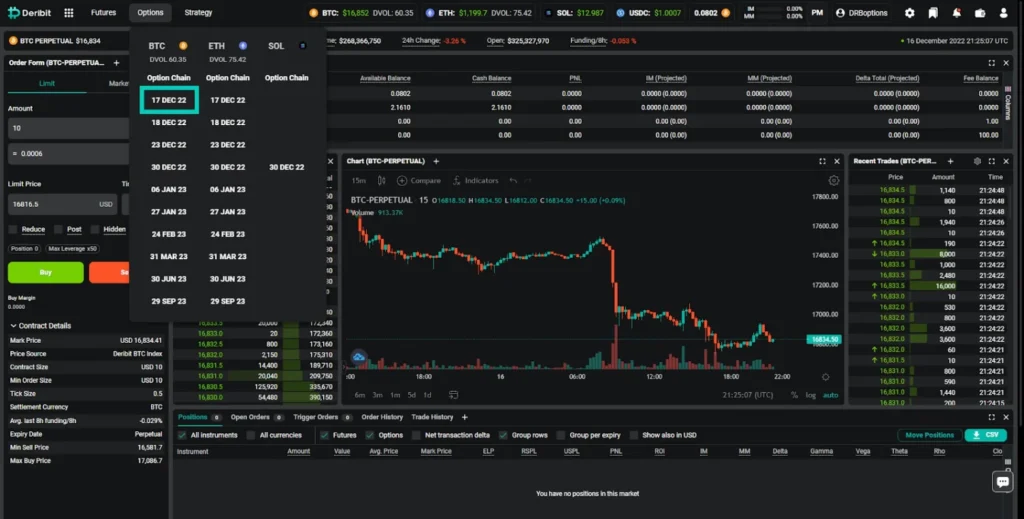Image resolution: width=1024 pixels, height=519 pixels.
Task: Select BTC 30 JUN 23 option chain
Action: (x=168, y=279)
